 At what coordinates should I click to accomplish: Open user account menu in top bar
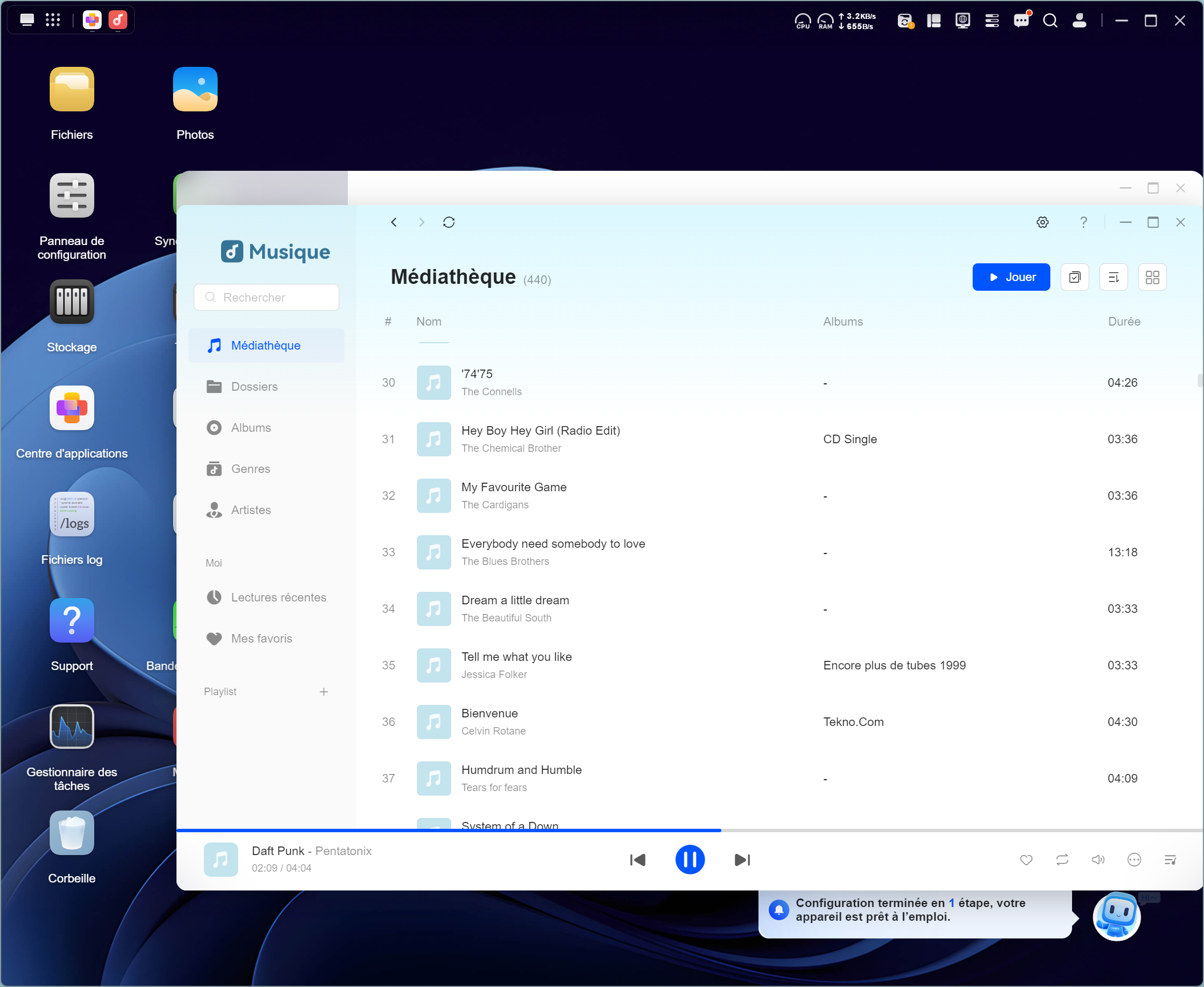tap(1079, 21)
